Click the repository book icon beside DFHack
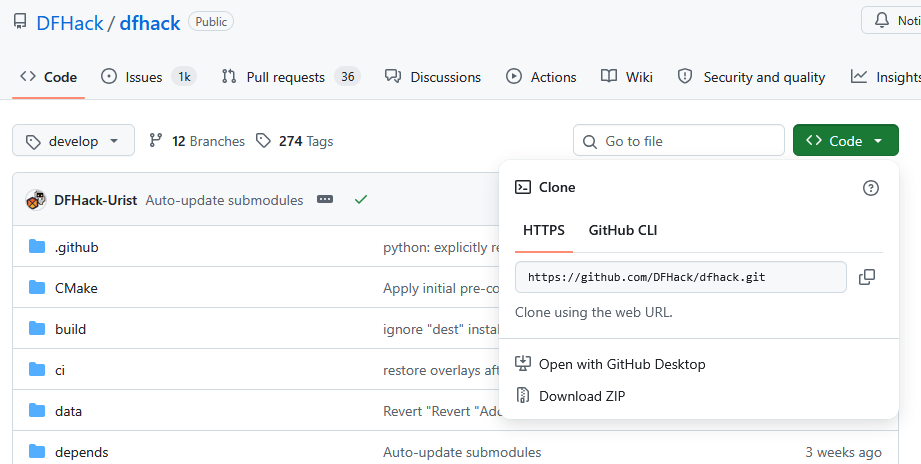The width and height of the screenshot is (921, 464). click(20, 22)
